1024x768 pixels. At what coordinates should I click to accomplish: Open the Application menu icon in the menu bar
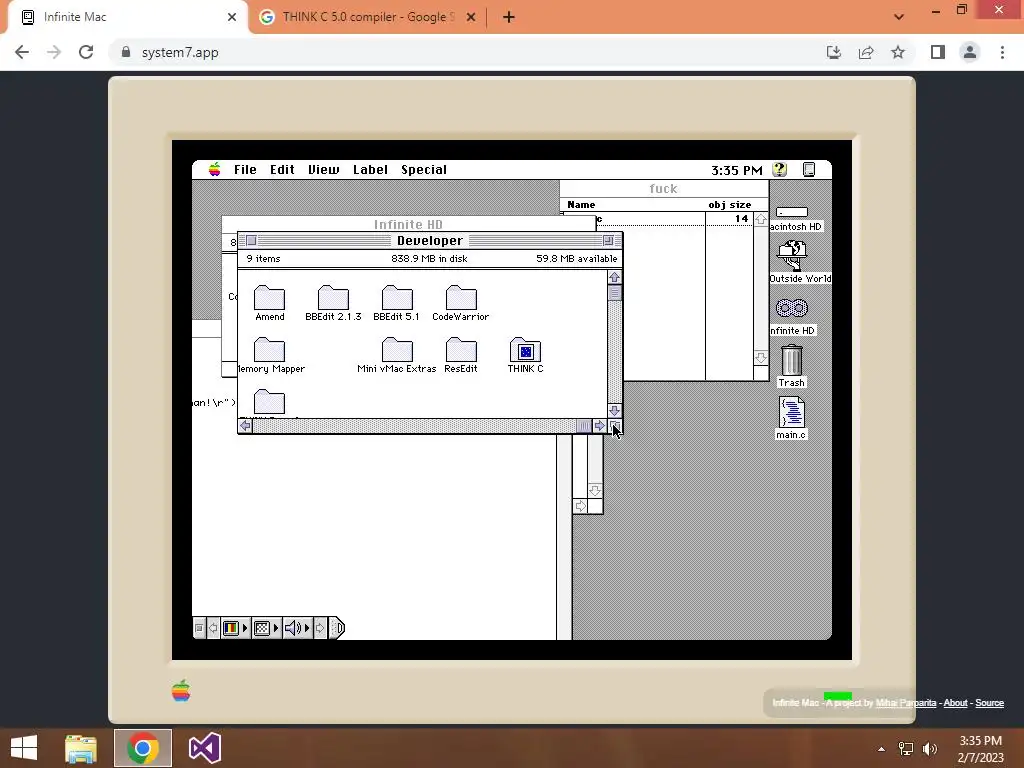808,170
